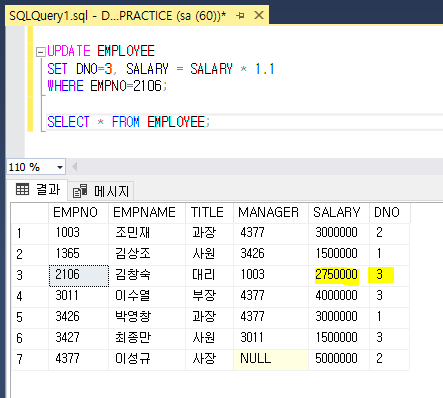
Task: Click the TITLE column header
Action: point(209,213)
